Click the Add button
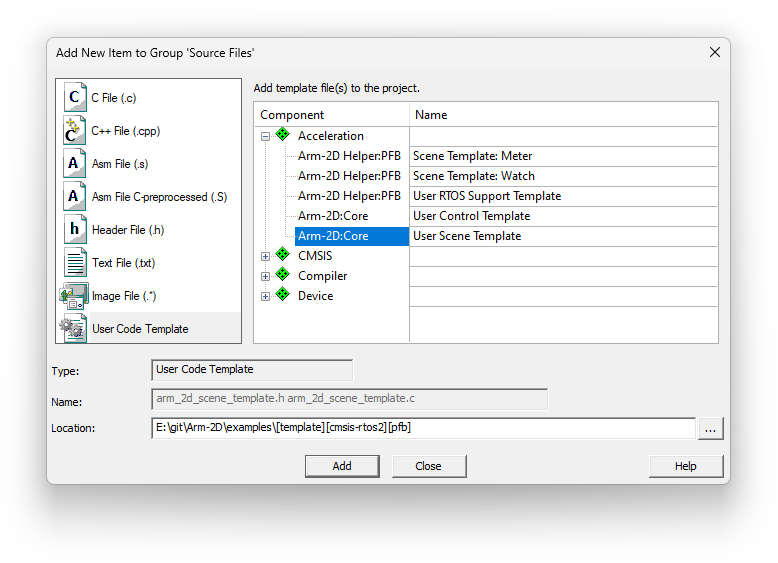The image size is (778, 563). (x=342, y=466)
